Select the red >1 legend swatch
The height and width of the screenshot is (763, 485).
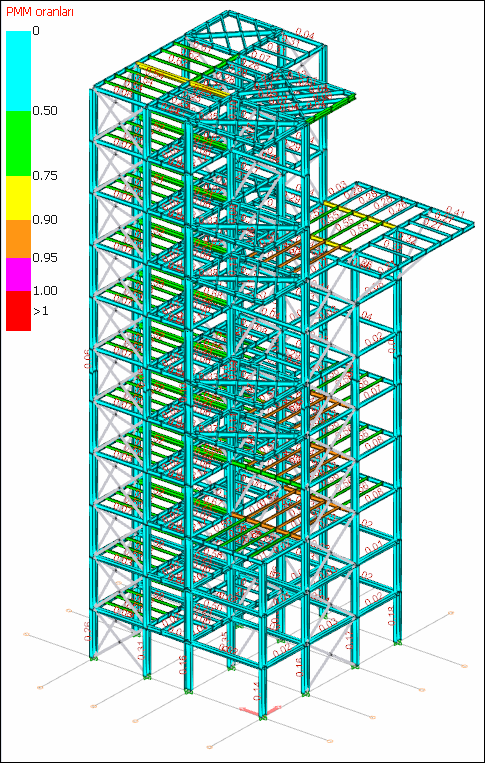point(18,311)
